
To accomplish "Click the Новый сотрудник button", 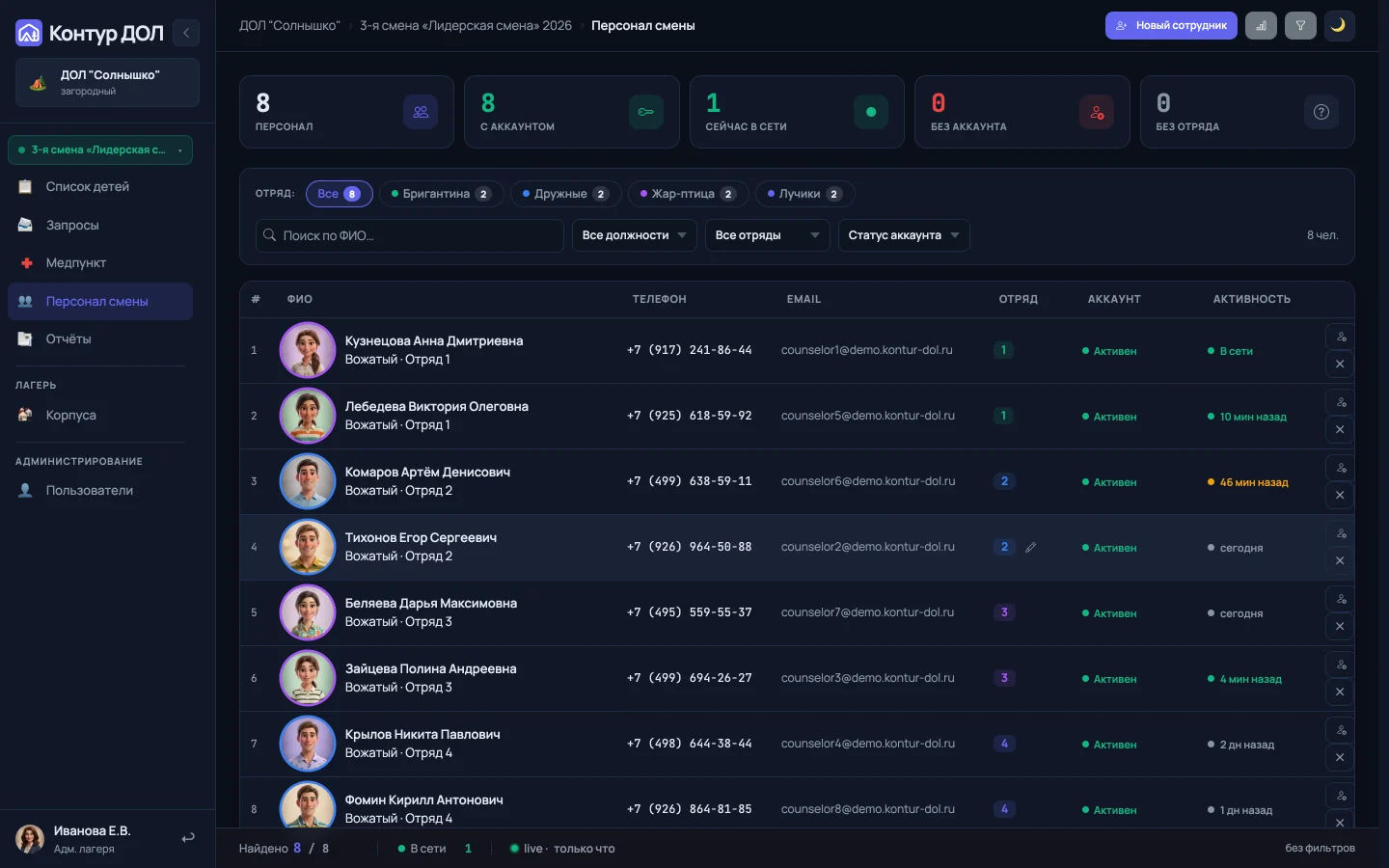I will (x=1172, y=26).
